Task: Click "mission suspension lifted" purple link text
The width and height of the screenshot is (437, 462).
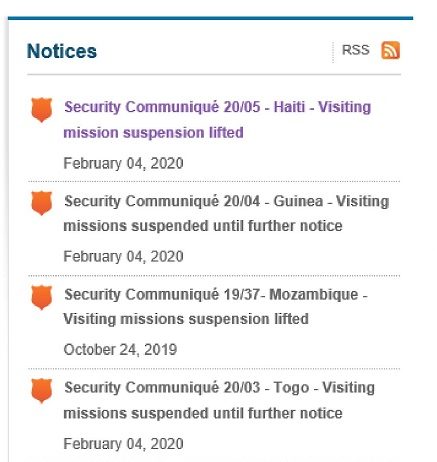Action: 153,133
